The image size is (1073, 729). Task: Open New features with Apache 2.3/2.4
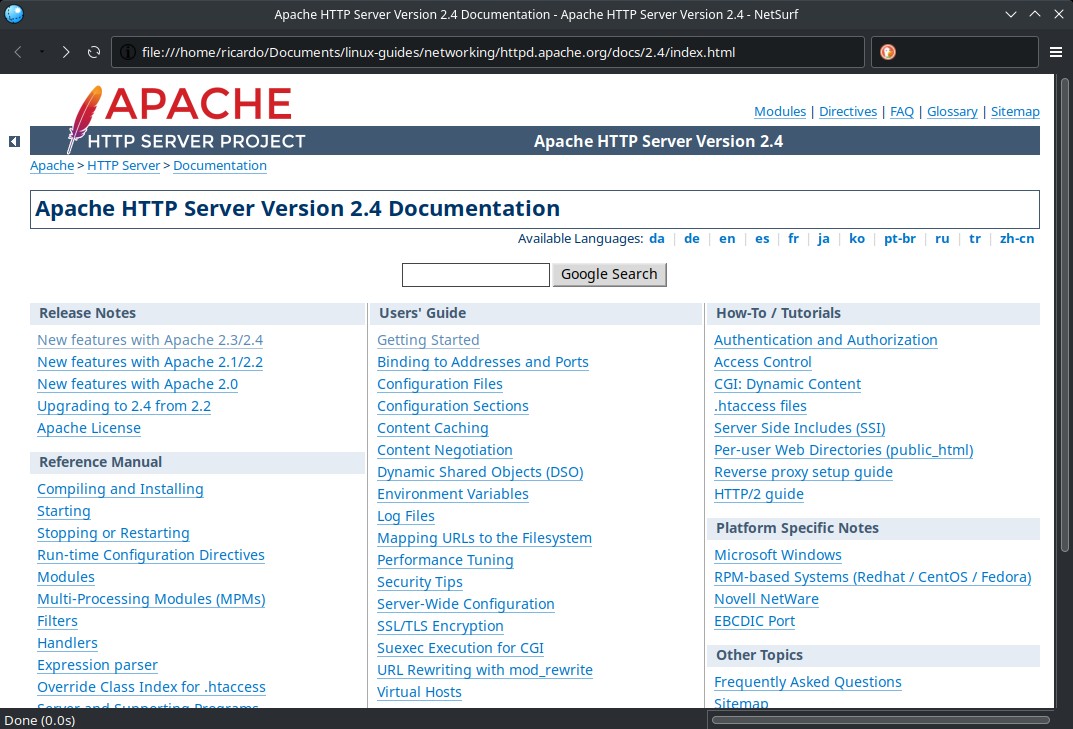click(150, 340)
